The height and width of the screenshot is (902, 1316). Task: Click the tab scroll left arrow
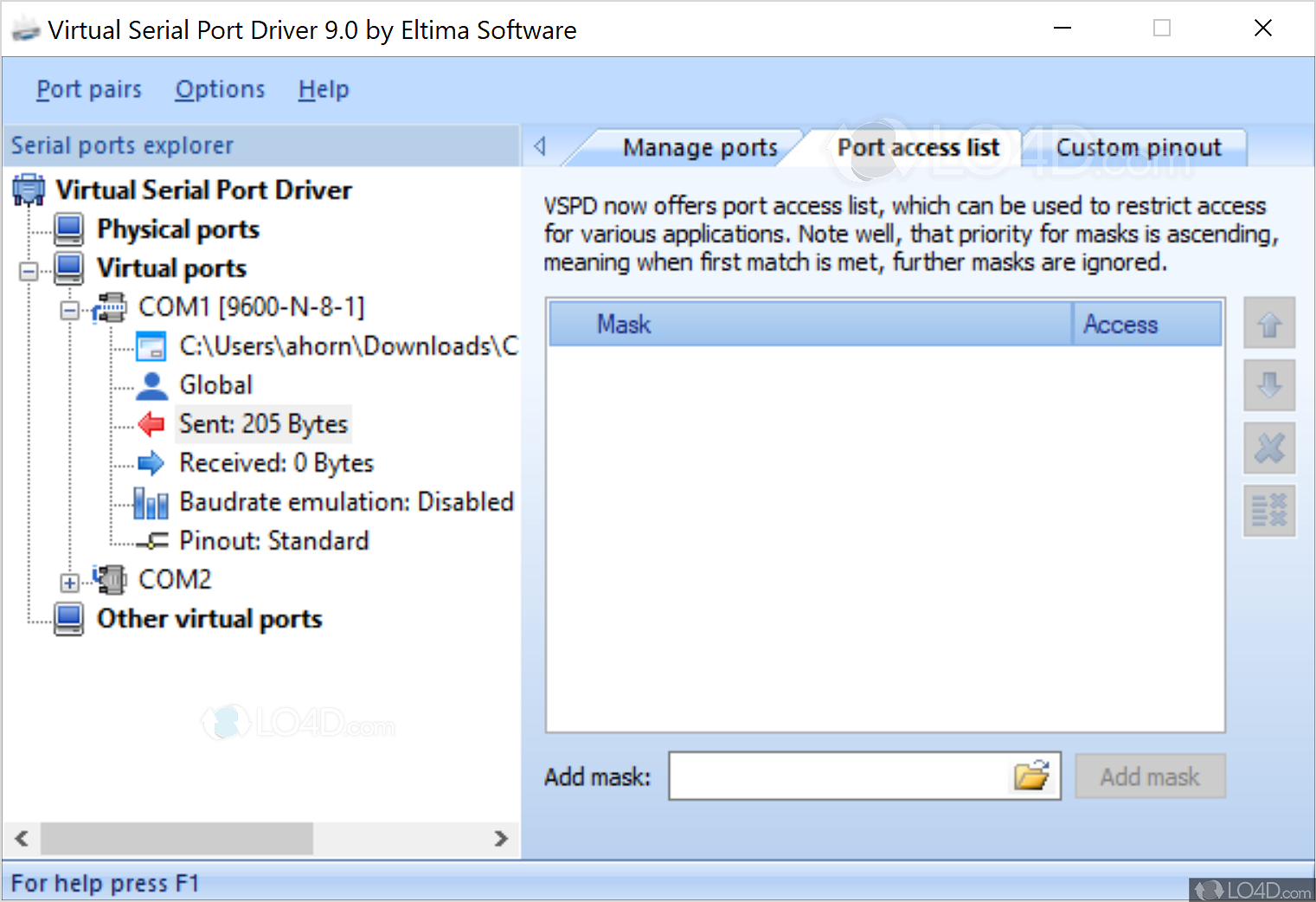coord(540,146)
